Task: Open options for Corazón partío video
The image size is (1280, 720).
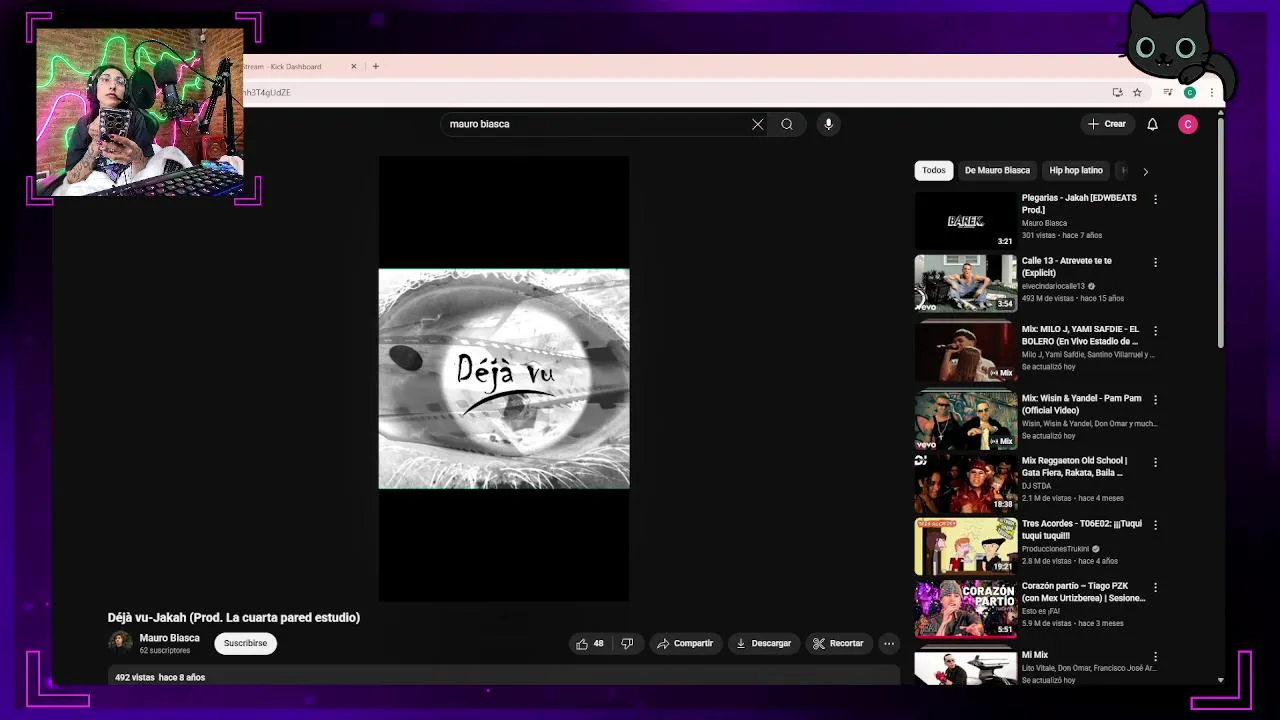Action: 1155,587
